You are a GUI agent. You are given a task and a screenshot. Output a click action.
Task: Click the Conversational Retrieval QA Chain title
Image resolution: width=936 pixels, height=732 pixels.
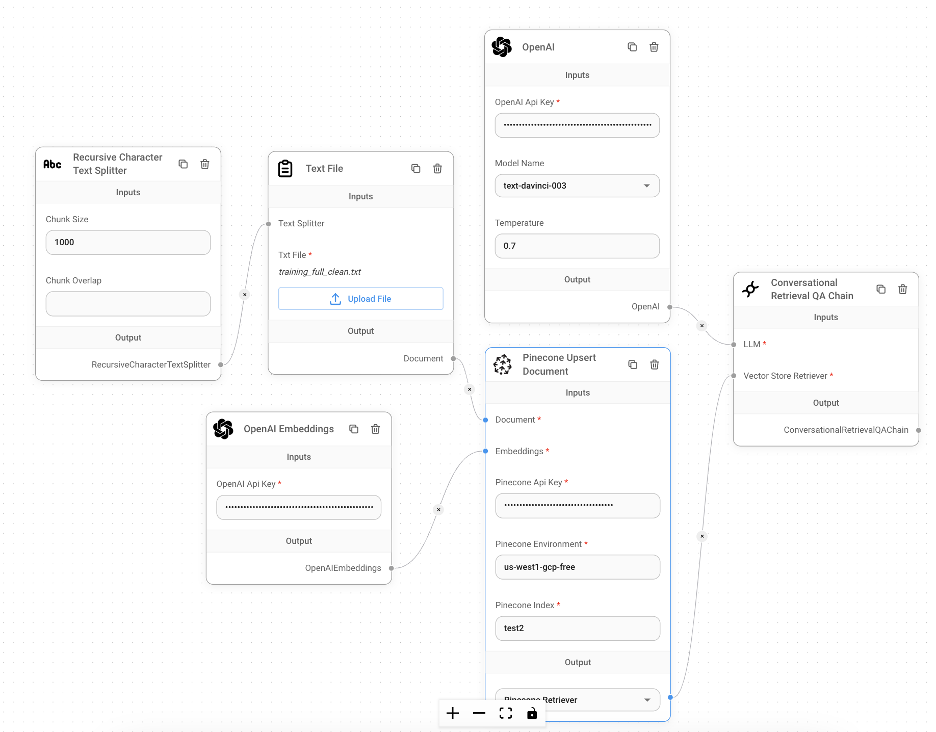[x=812, y=289]
